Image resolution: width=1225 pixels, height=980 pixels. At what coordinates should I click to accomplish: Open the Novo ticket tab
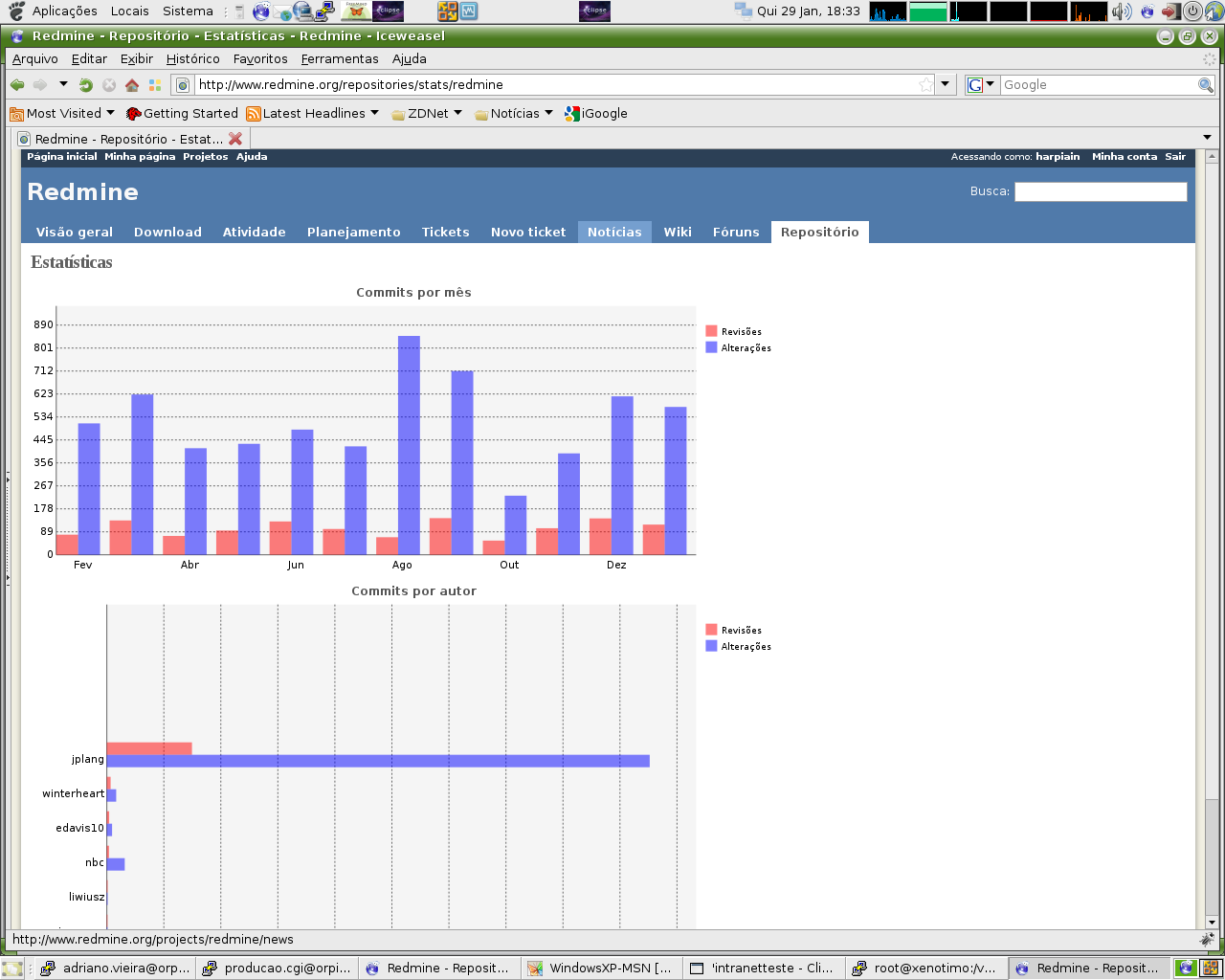pyautogui.click(x=528, y=232)
